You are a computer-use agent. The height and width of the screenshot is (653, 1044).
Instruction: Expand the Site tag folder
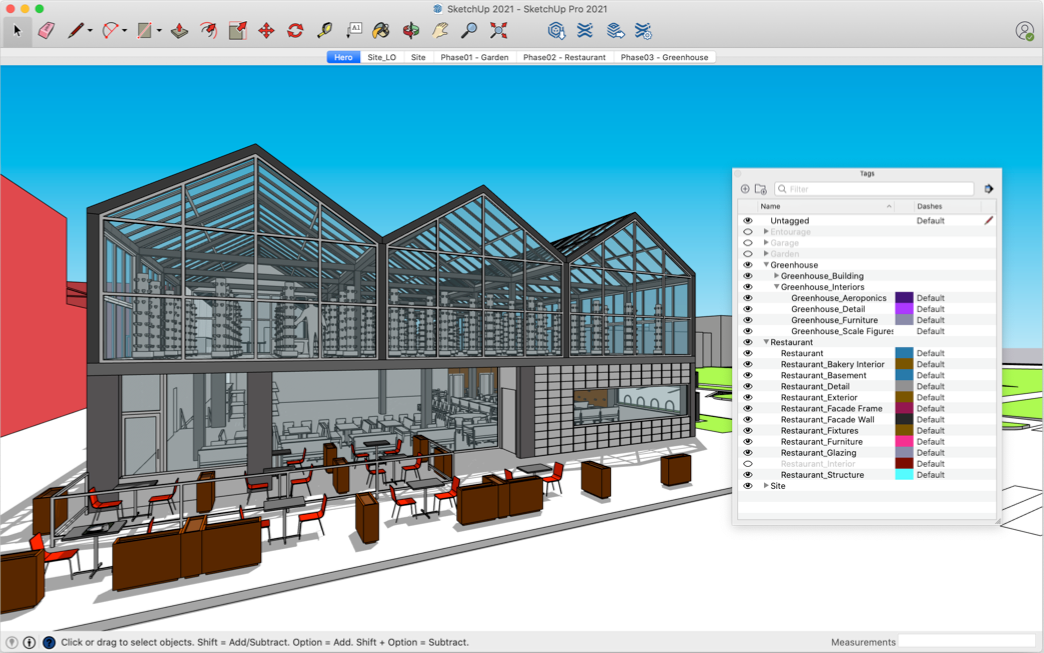(x=766, y=486)
